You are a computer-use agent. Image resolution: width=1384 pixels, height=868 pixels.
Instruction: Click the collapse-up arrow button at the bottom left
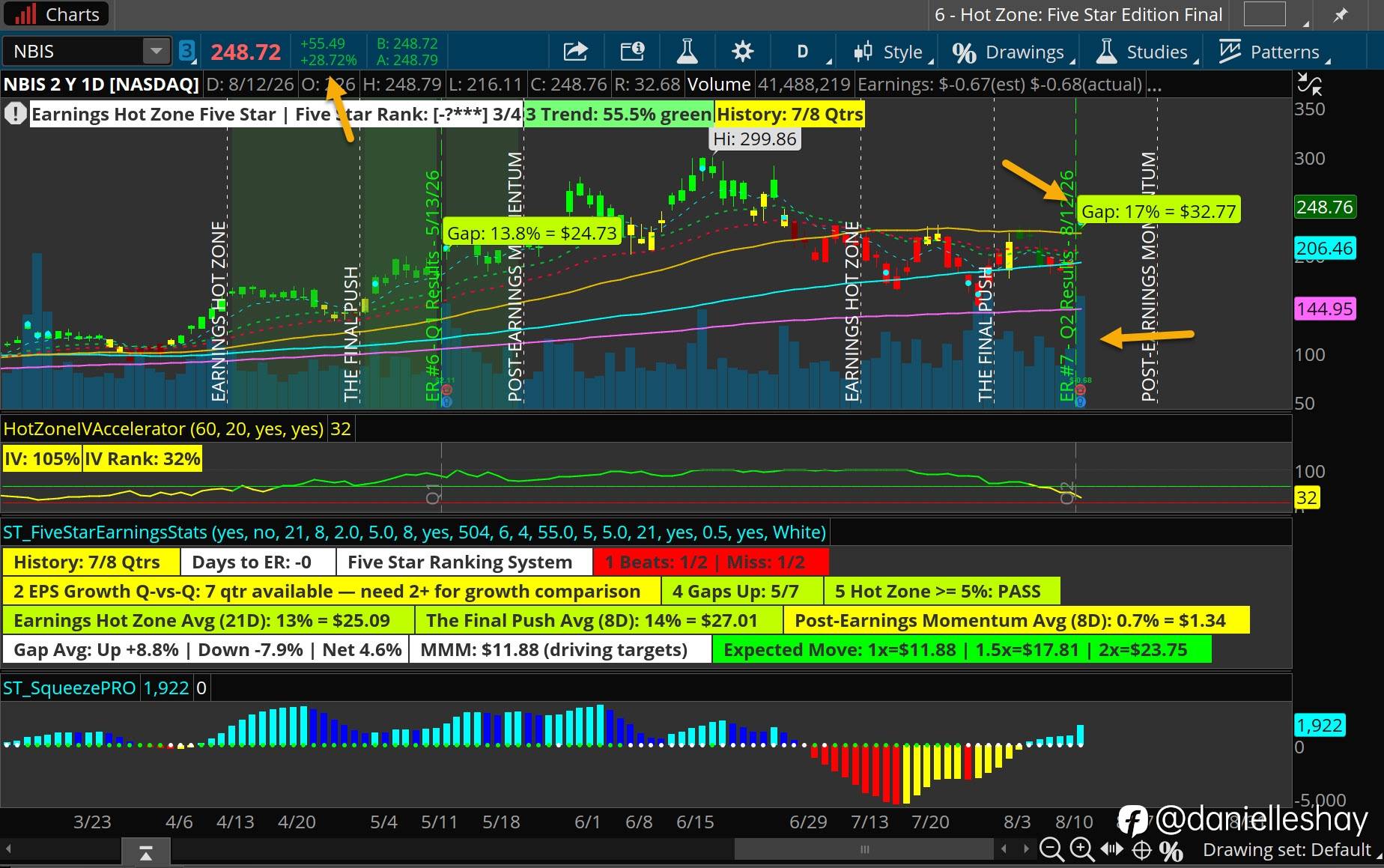146,852
